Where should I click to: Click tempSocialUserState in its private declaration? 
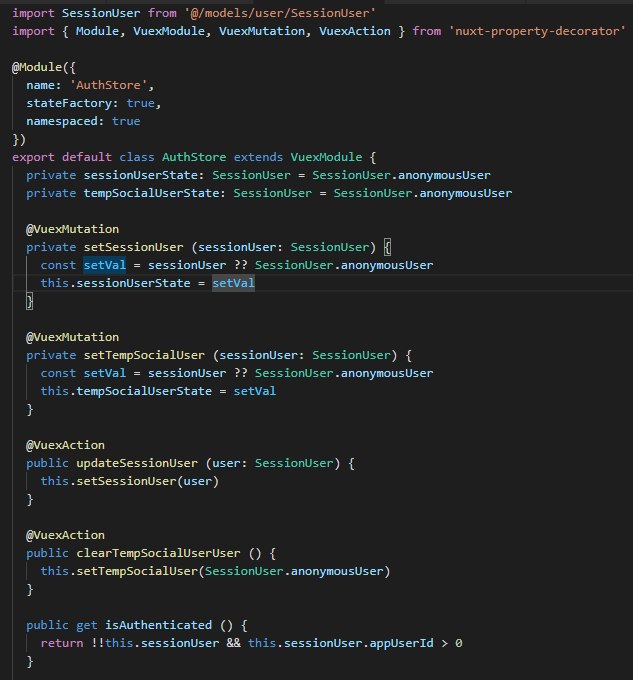(x=151, y=193)
